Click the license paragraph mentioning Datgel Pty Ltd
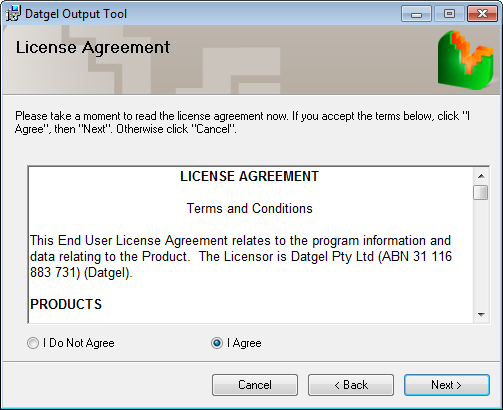The image size is (503, 410). tap(241, 256)
